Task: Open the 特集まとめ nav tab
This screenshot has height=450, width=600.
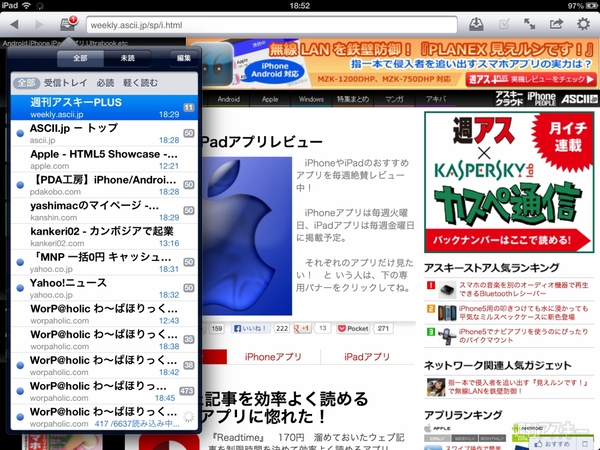Action: (353, 99)
